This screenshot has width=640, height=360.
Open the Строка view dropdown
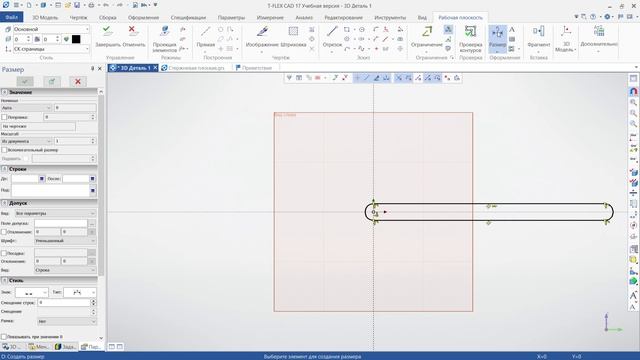[65, 270]
